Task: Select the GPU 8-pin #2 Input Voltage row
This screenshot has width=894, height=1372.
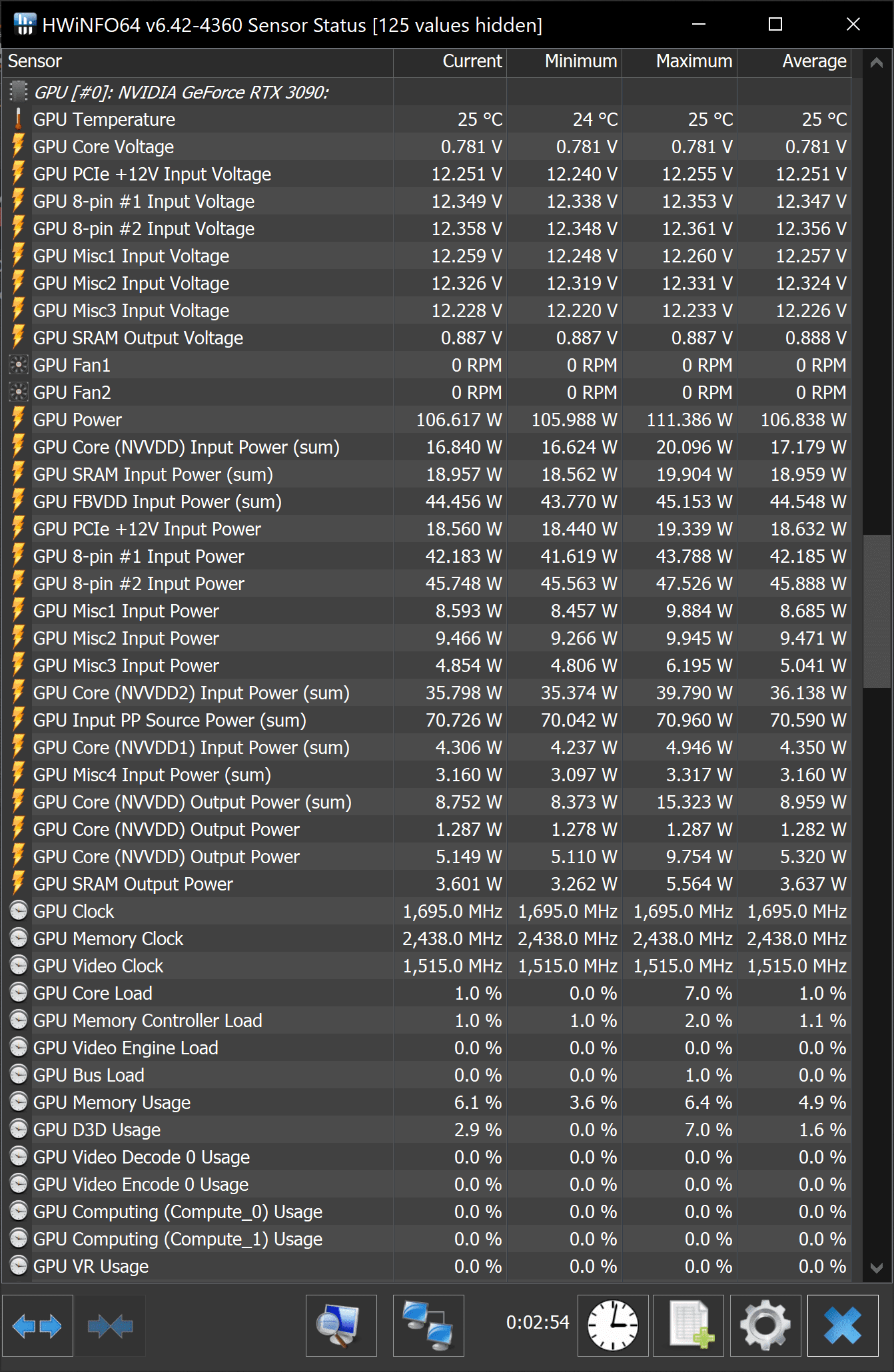Action: (x=426, y=228)
